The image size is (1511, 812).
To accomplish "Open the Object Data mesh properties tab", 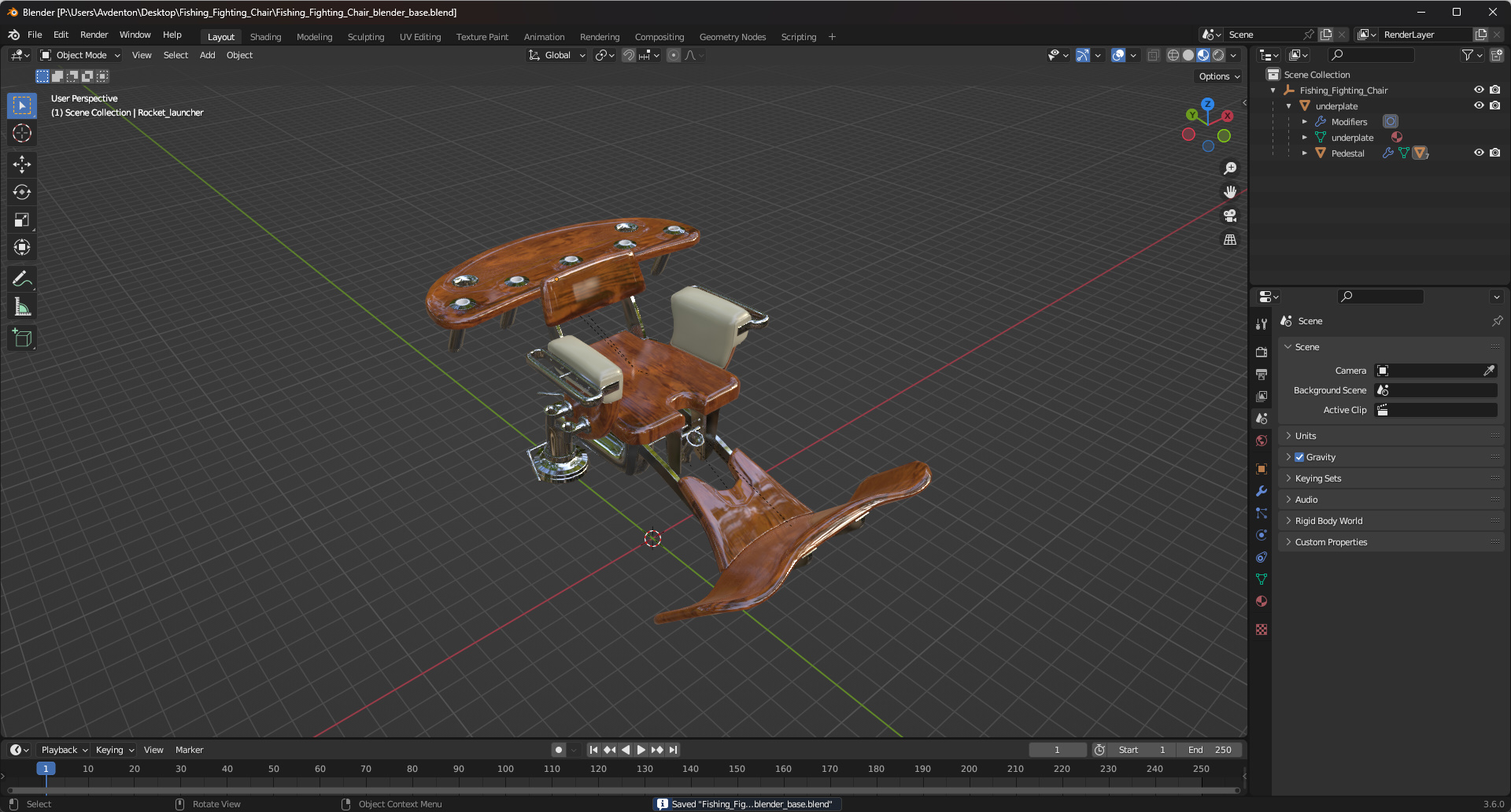I will [x=1262, y=579].
